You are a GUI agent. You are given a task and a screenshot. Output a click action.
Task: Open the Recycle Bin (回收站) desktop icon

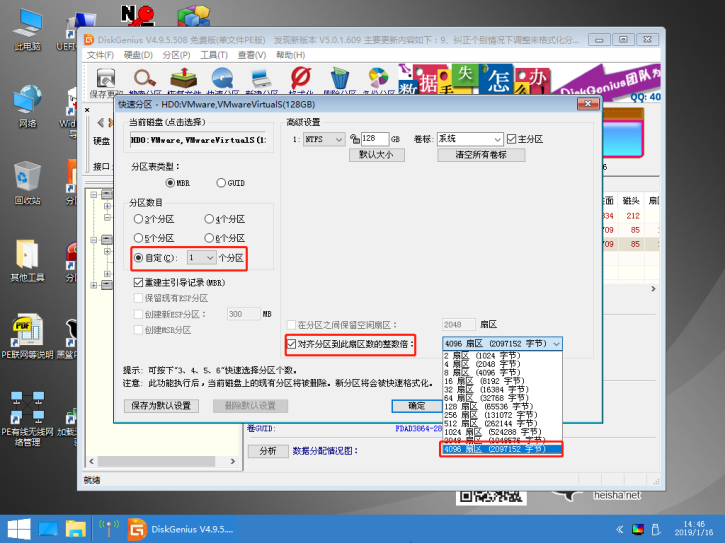[x=27, y=182]
